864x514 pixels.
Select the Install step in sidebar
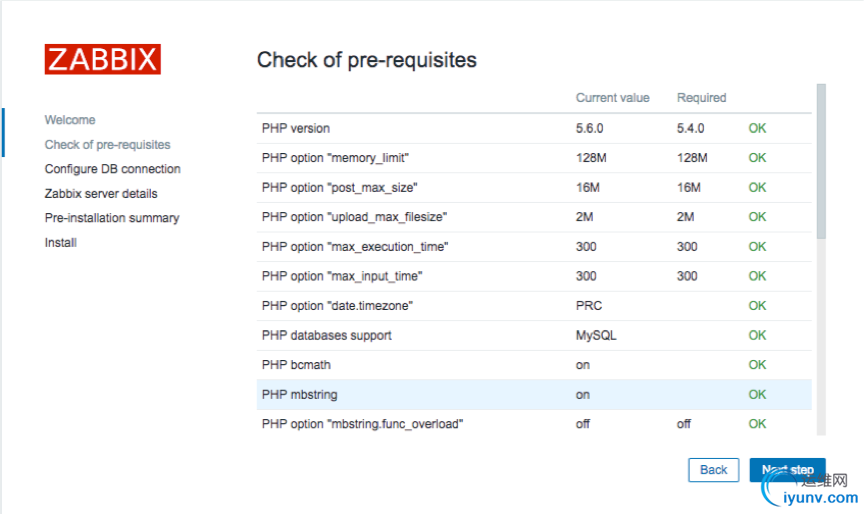coord(61,243)
